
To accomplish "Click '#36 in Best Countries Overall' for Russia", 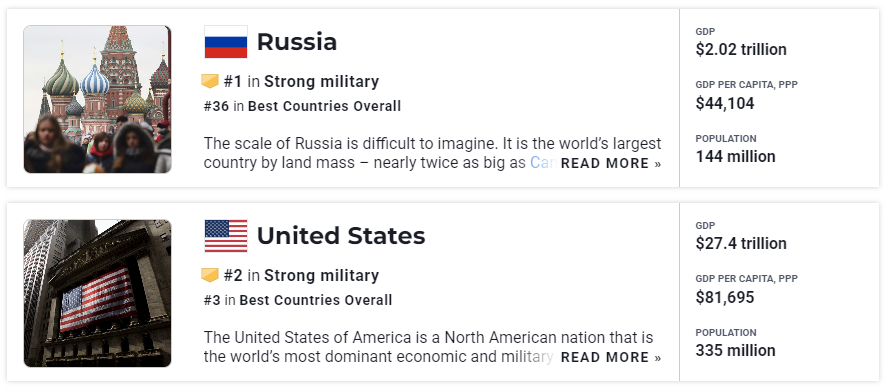I will pyautogui.click(x=302, y=106).
